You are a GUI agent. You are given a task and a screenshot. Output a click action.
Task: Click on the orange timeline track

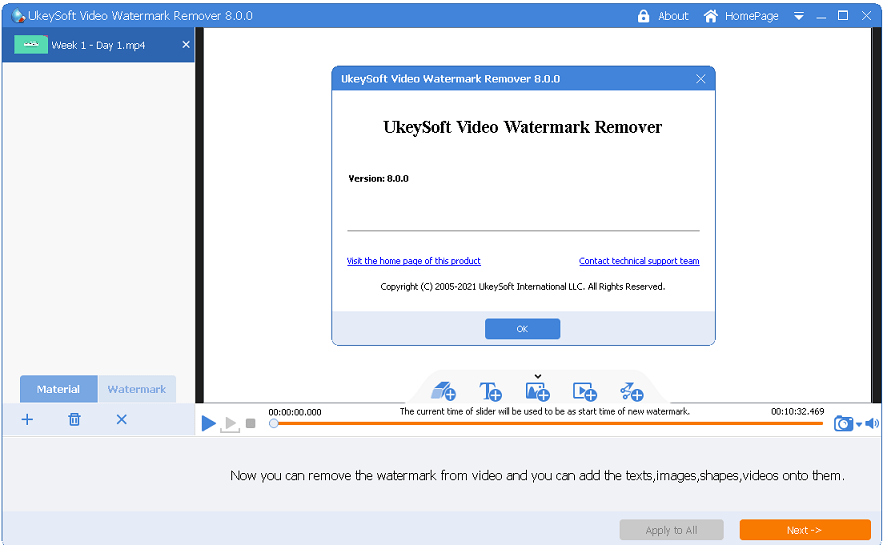pyautogui.click(x=550, y=423)
